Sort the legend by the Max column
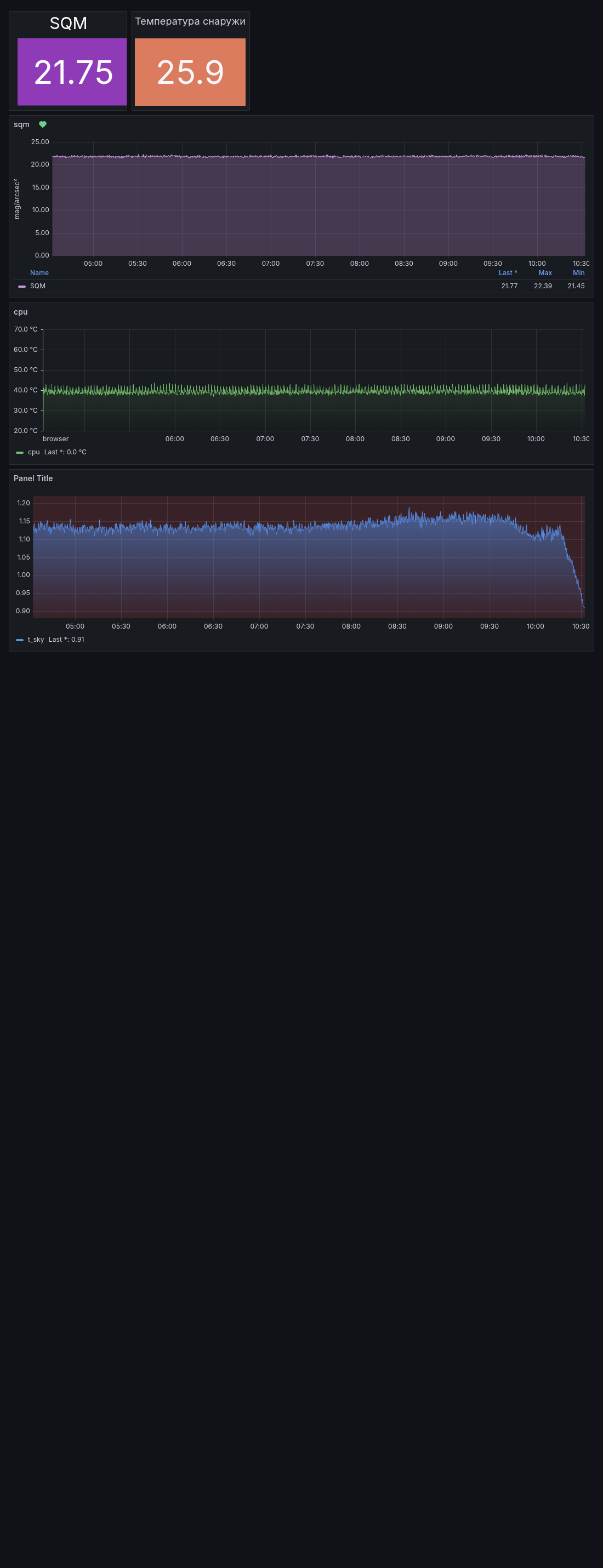 (544, 273)
